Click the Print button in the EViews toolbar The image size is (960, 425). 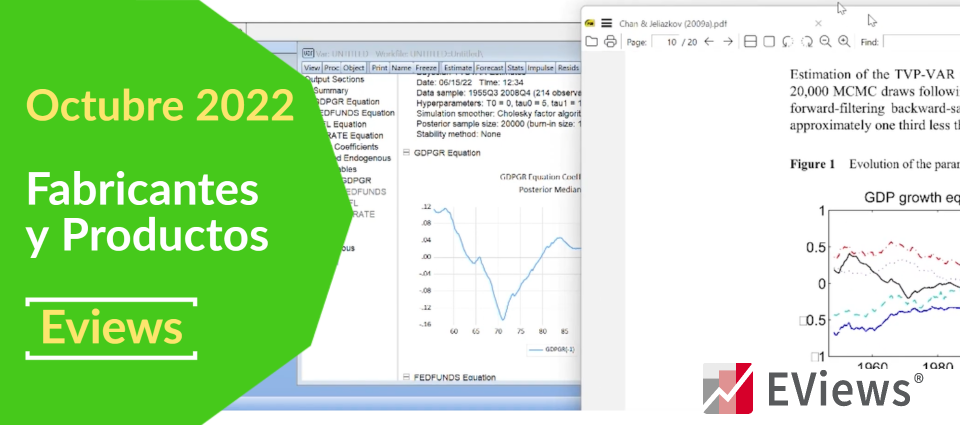point(380,68)
